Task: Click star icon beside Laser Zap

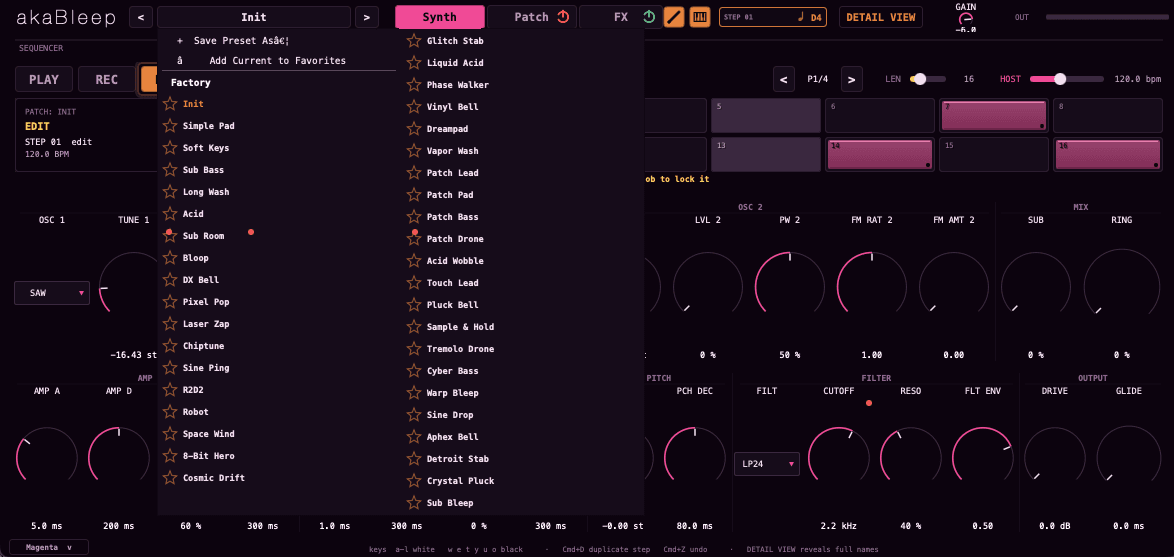Action: (x=170, y=323)
